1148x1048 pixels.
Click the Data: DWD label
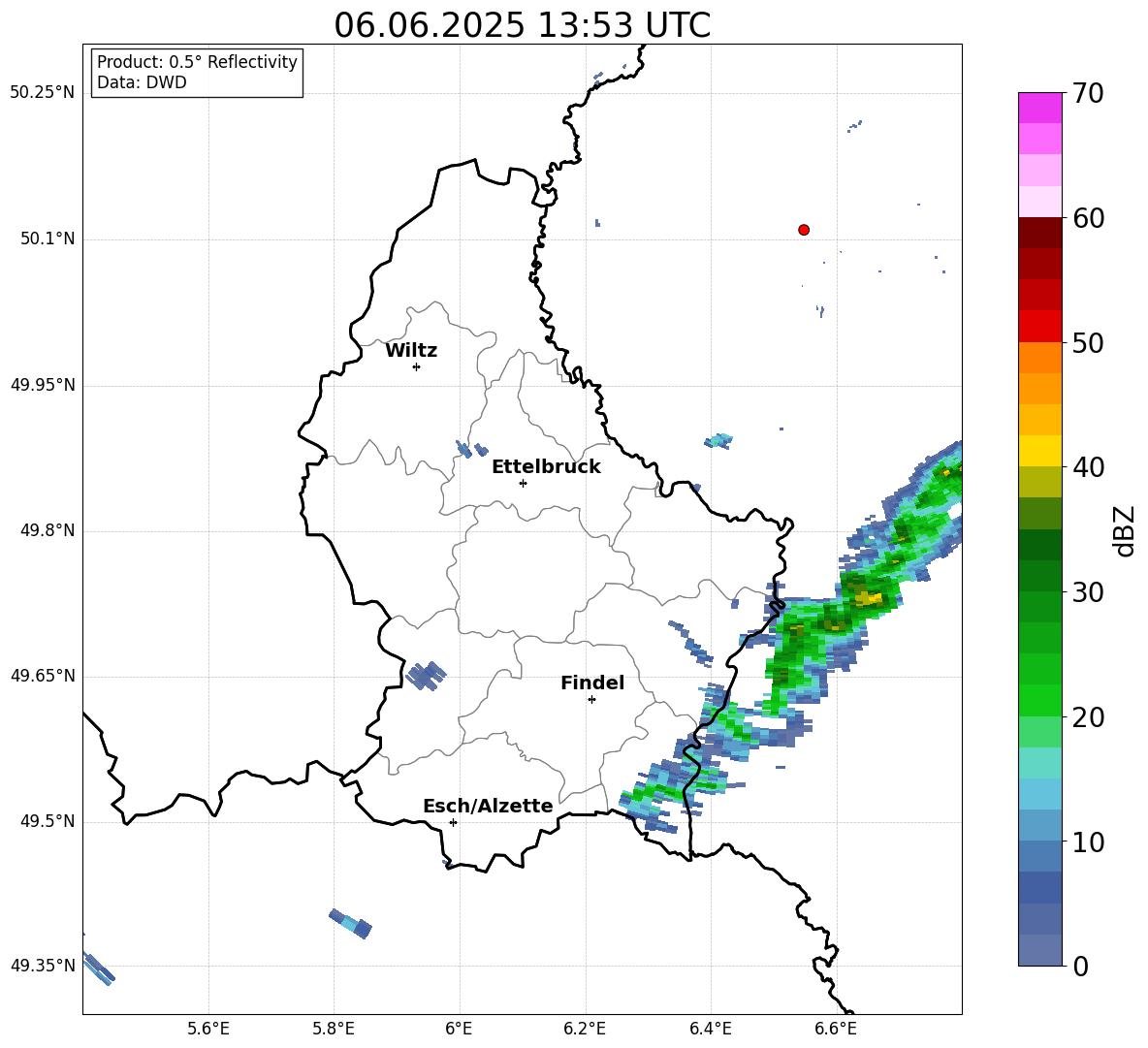[142, 82]
